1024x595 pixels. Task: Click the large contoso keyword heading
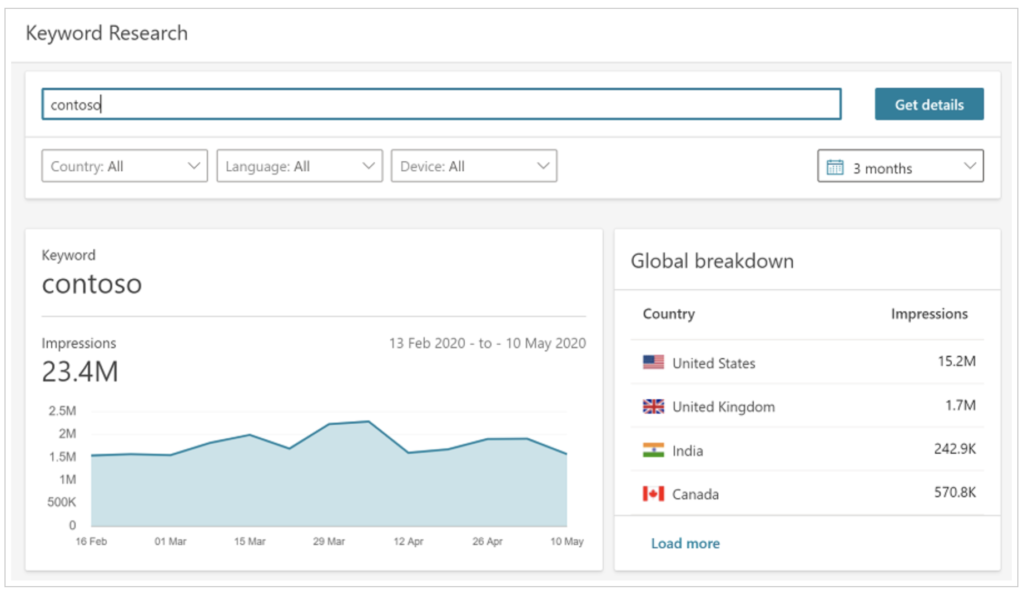(92, 284)
